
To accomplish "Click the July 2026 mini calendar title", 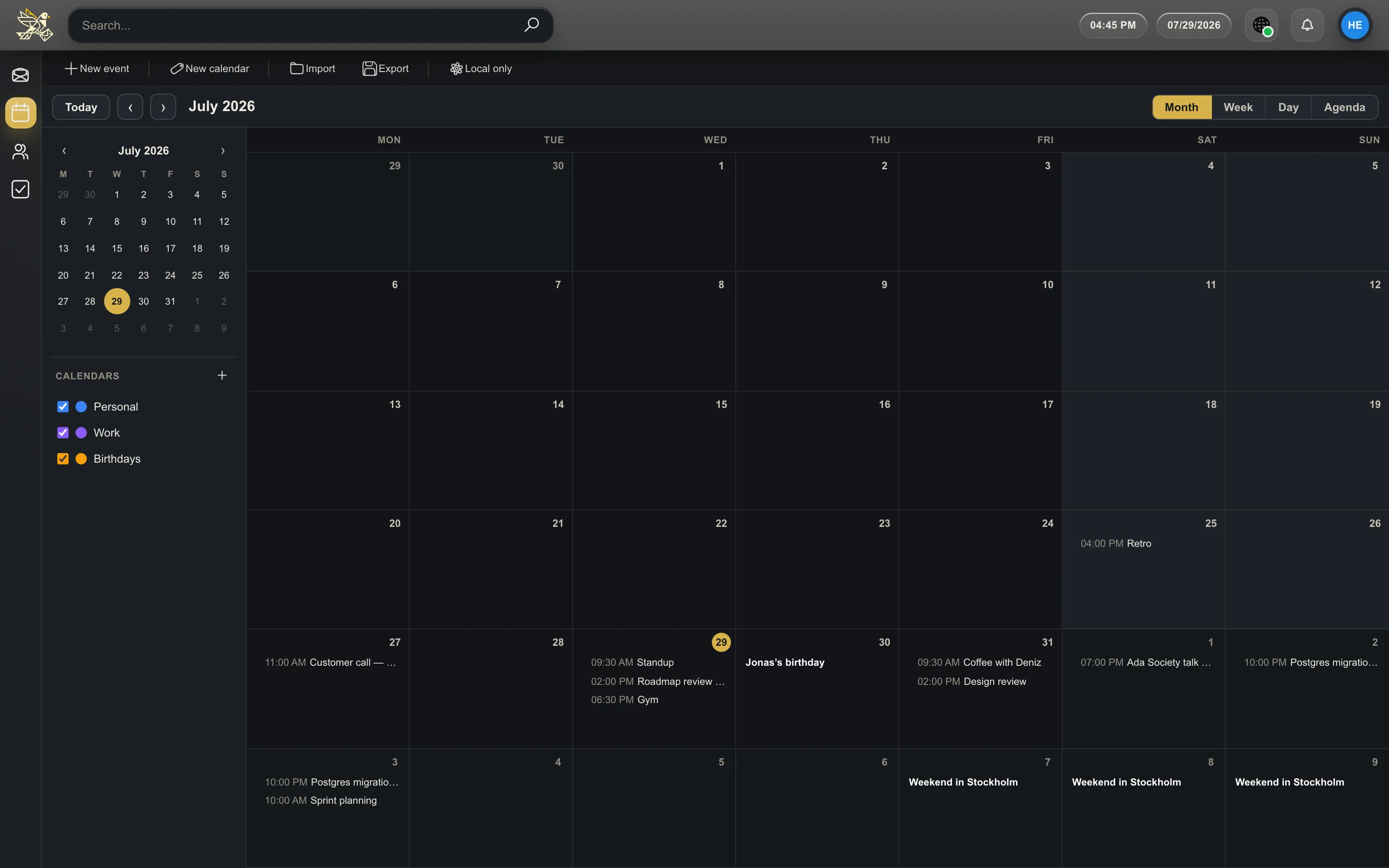I will [x=144, y=151].
